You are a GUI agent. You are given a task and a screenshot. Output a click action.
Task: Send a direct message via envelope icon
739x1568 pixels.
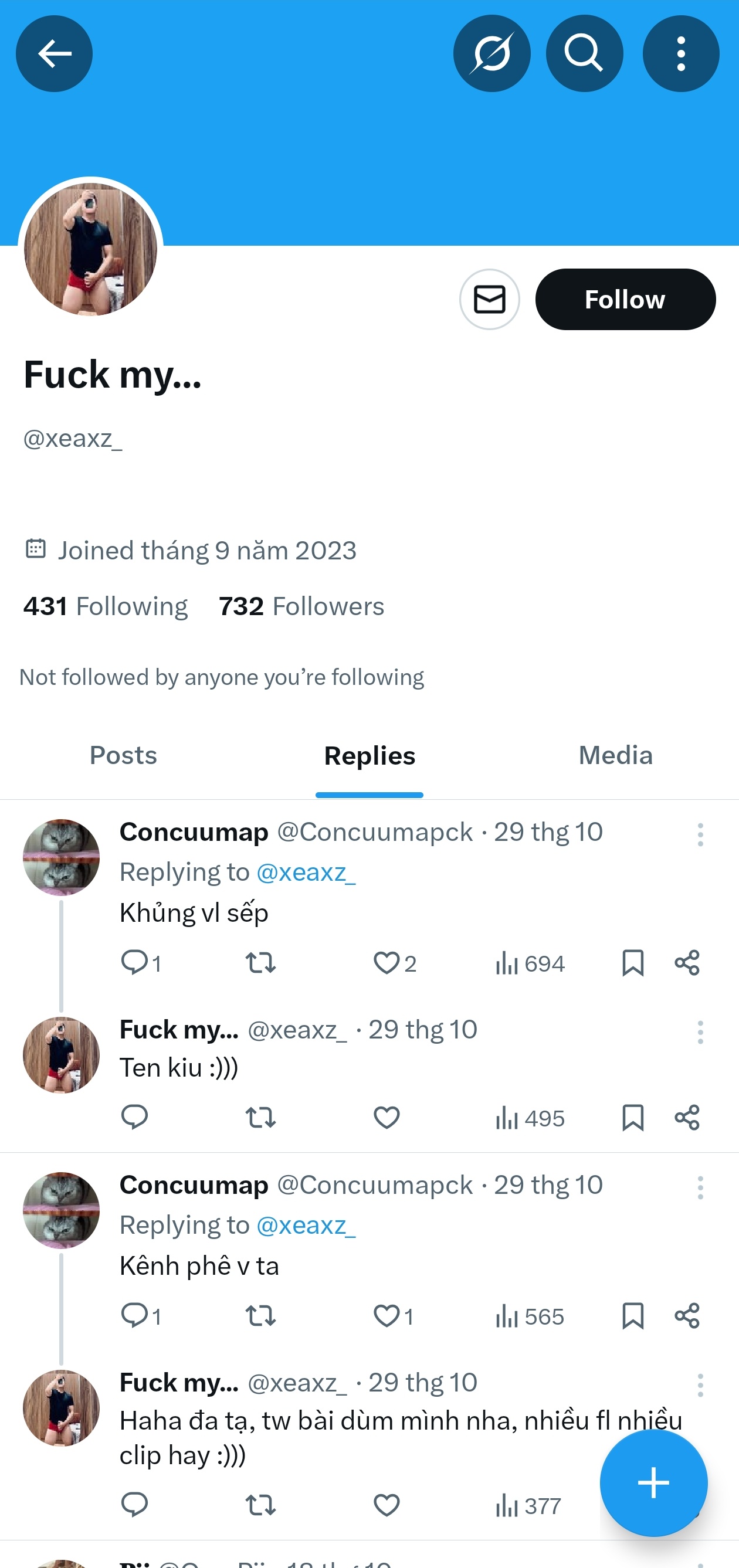click(489, 299)
